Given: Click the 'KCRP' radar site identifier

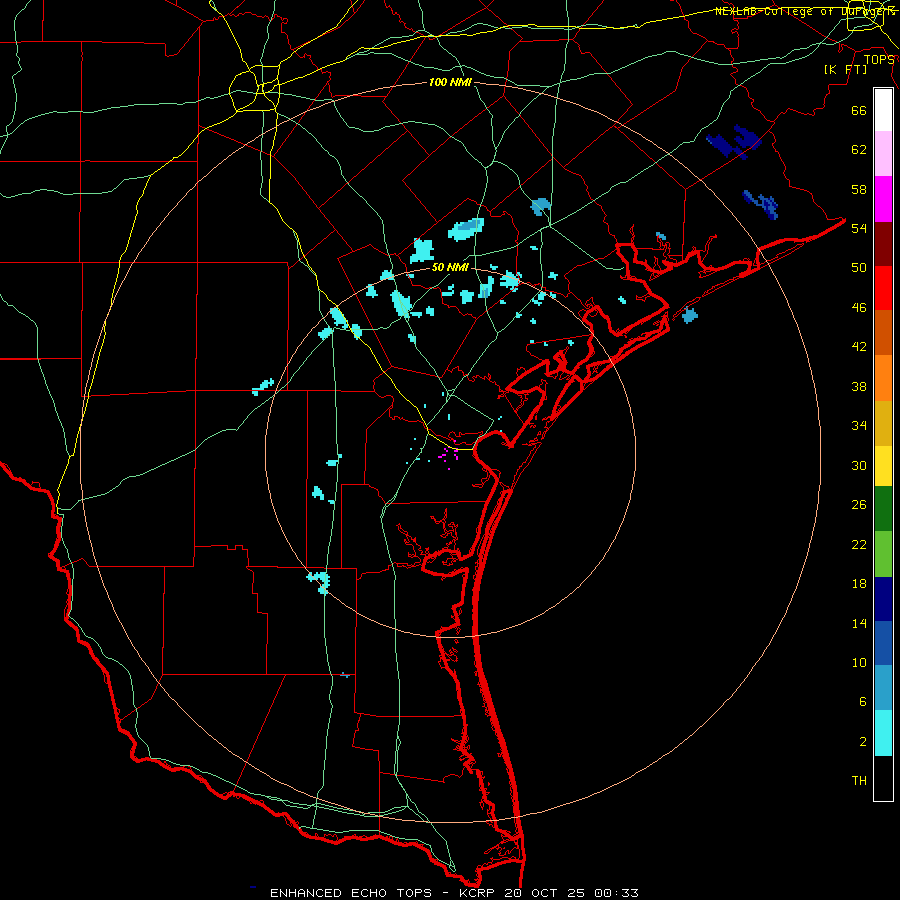Looking at the screenshot, I should tap(476, 893).
